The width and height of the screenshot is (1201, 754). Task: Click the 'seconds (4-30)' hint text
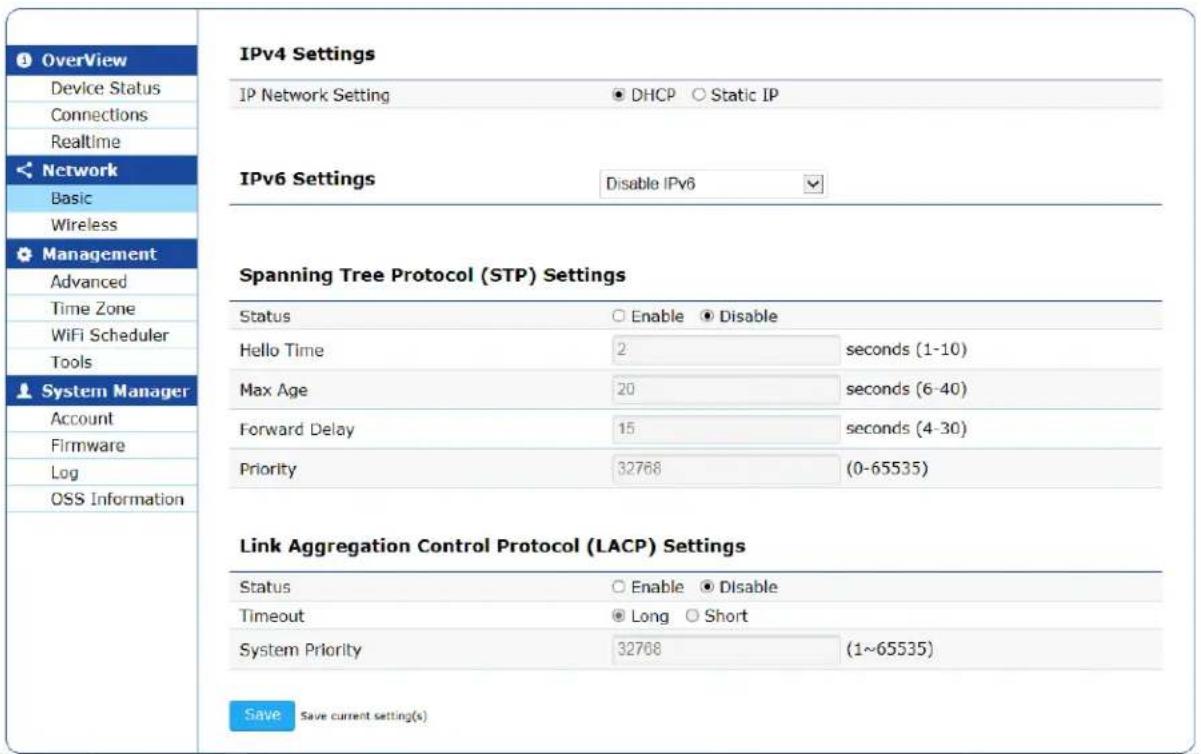pyautogui.click(x=907, y=429)
